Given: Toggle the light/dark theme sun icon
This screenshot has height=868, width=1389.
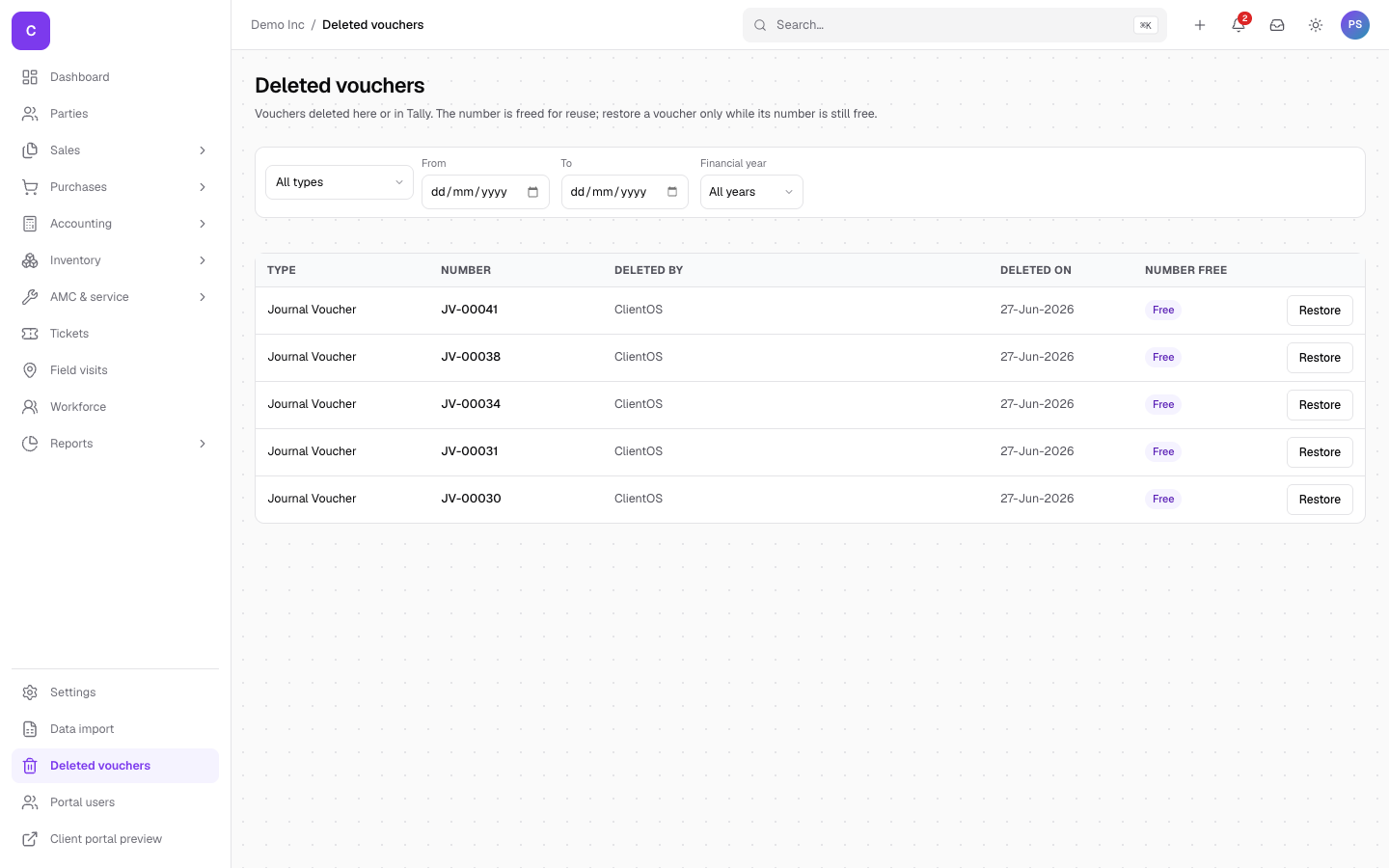Looking at the screenshot, I should point(1316,25).
